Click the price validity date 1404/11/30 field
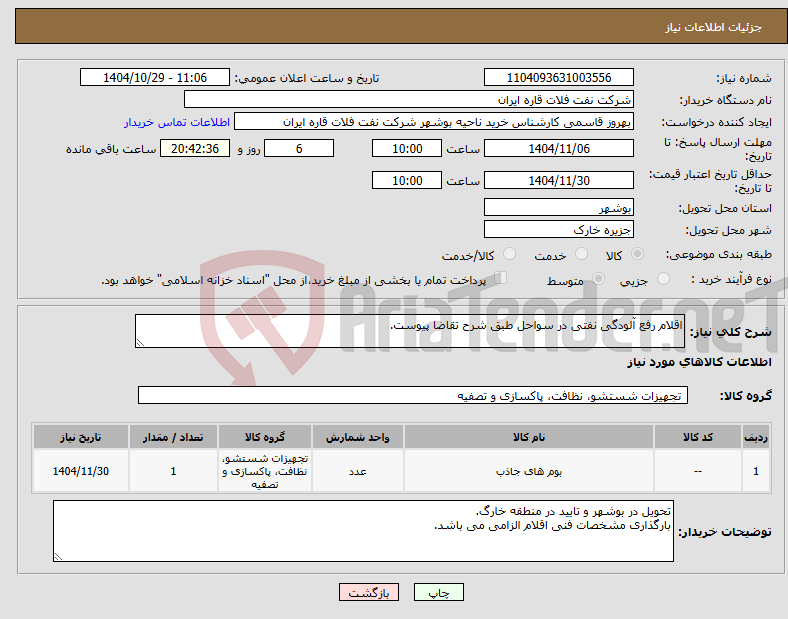The height and width of the screenshot is (619, 788). click(x=559, y=180)
